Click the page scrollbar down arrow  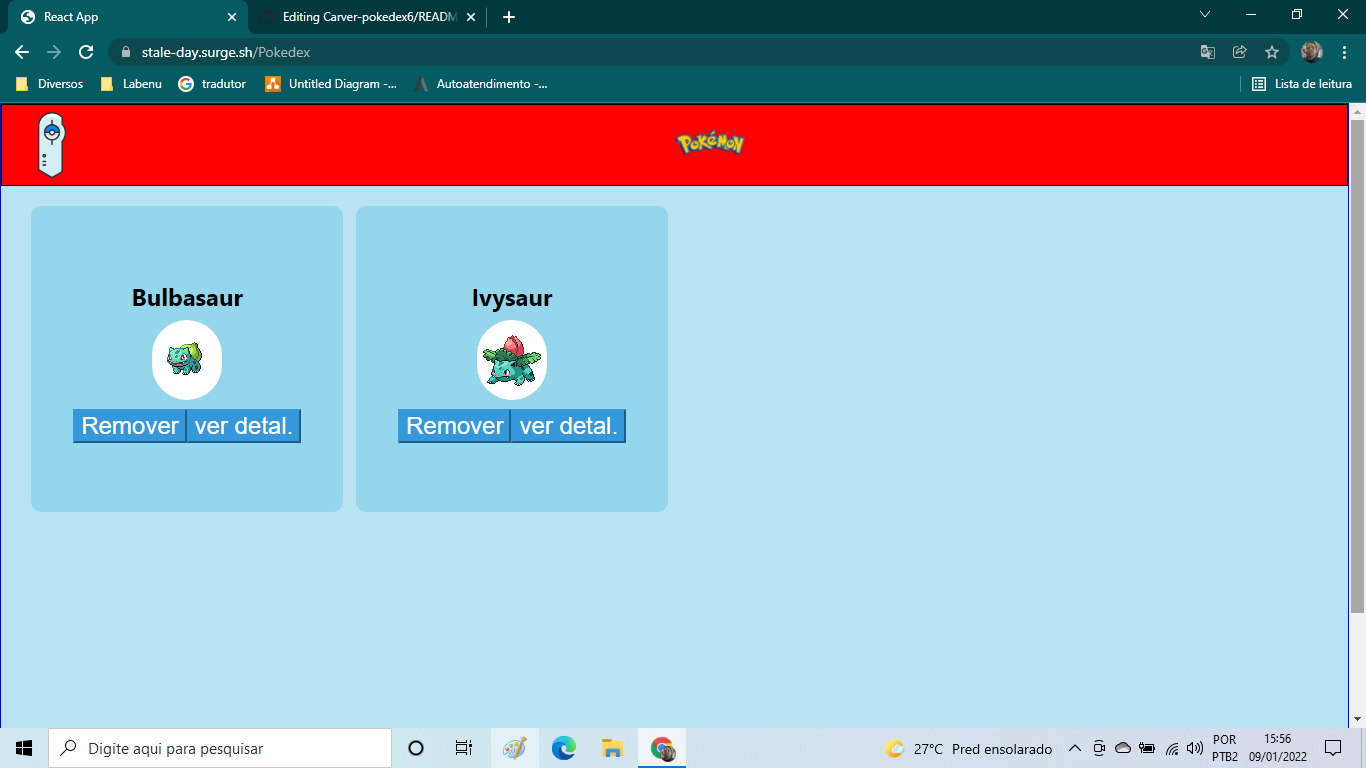point(1357,719)
